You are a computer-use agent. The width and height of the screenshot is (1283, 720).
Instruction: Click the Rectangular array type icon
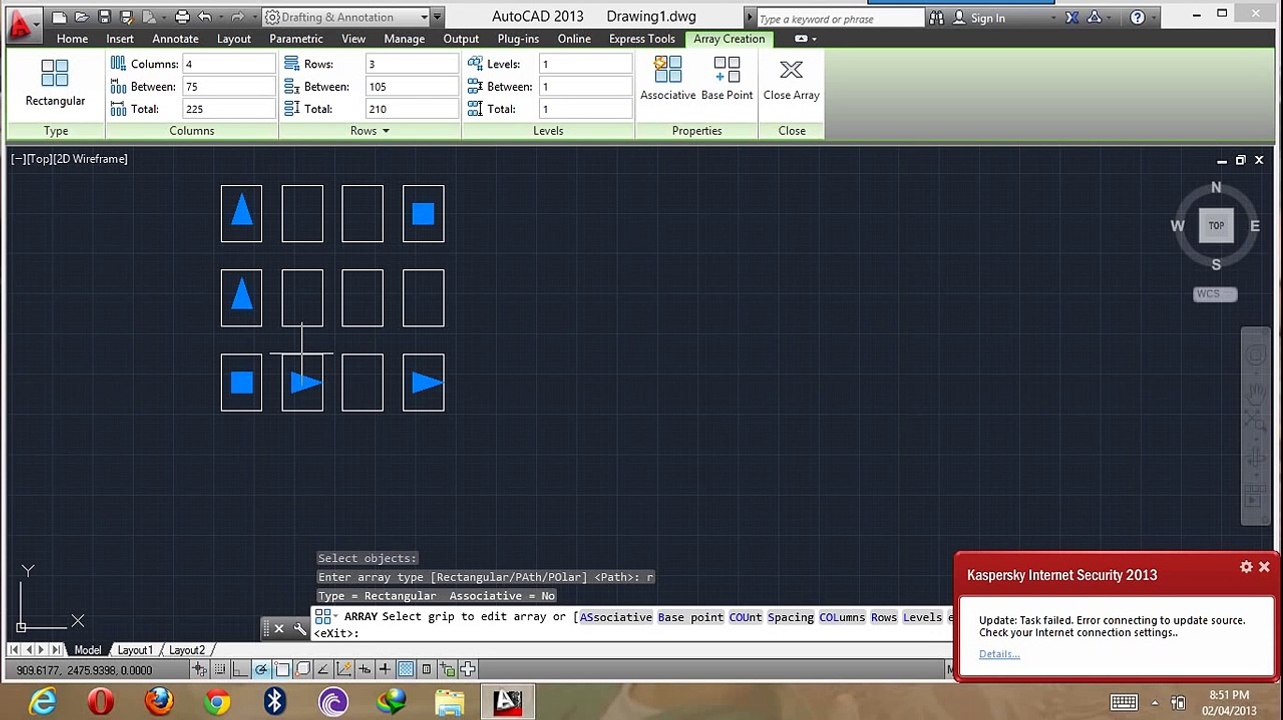[55, 73]
